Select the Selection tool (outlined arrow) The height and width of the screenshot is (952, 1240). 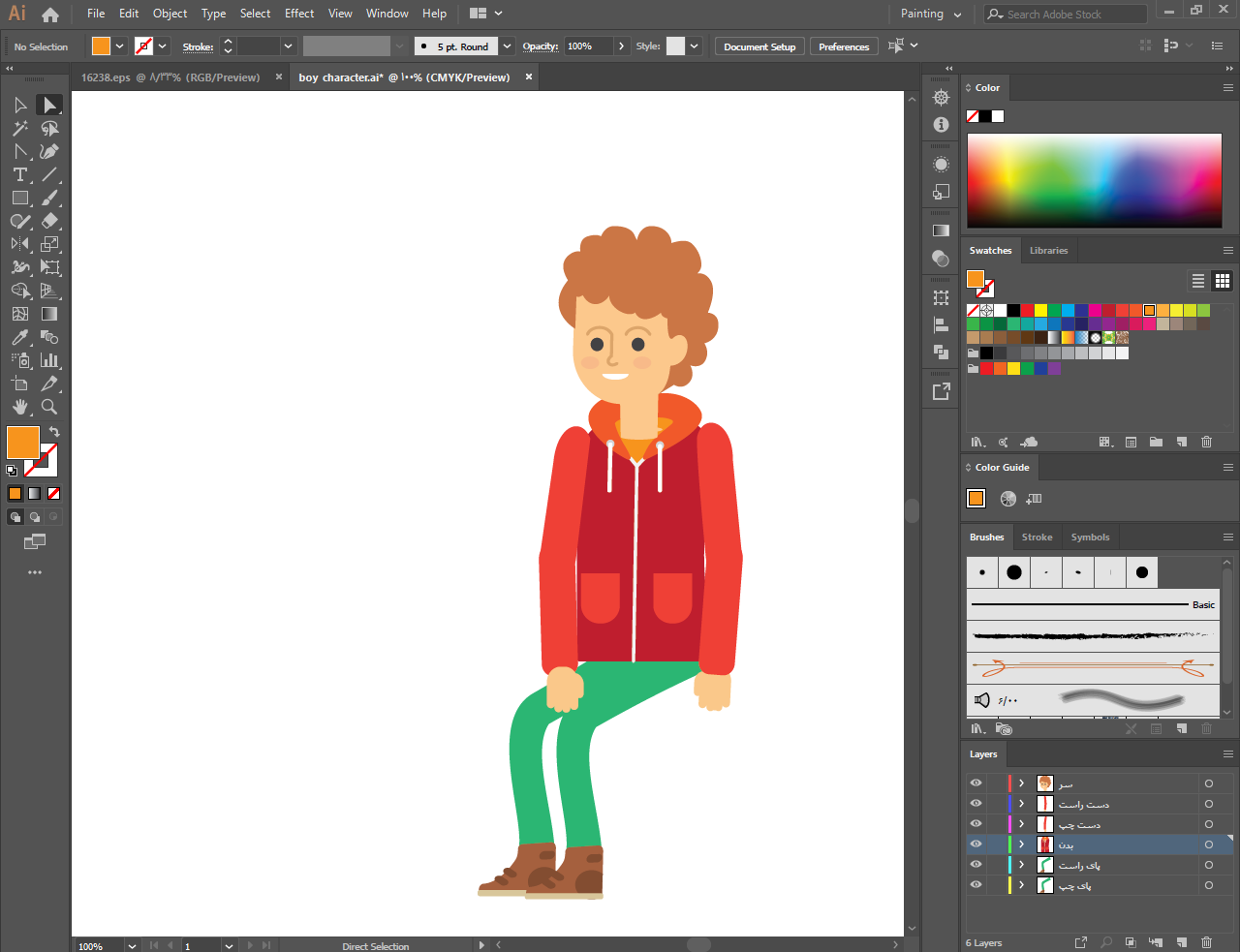(20, 105)
